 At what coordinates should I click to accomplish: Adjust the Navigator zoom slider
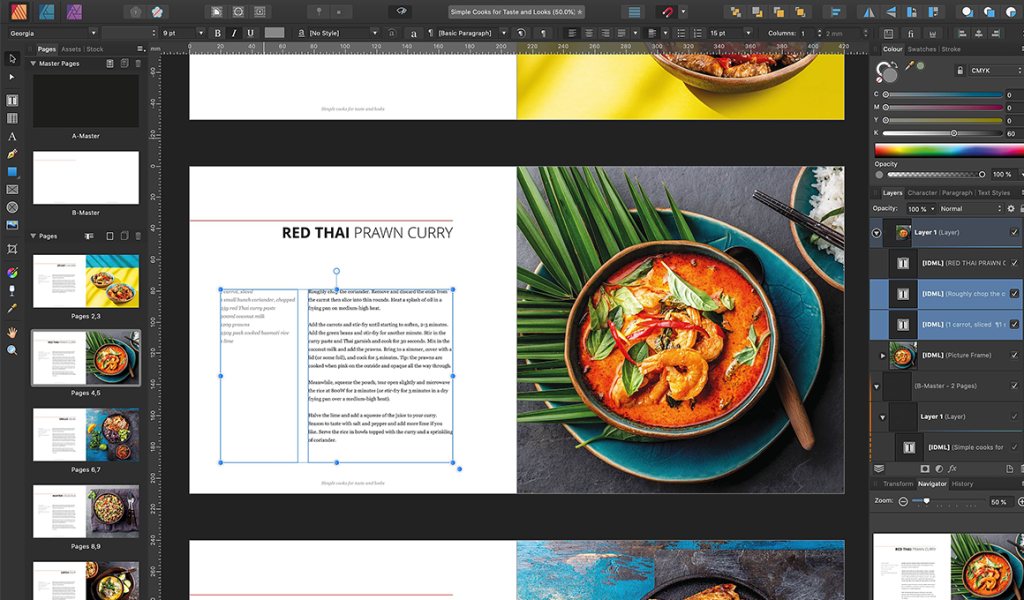tap(949, 501)
